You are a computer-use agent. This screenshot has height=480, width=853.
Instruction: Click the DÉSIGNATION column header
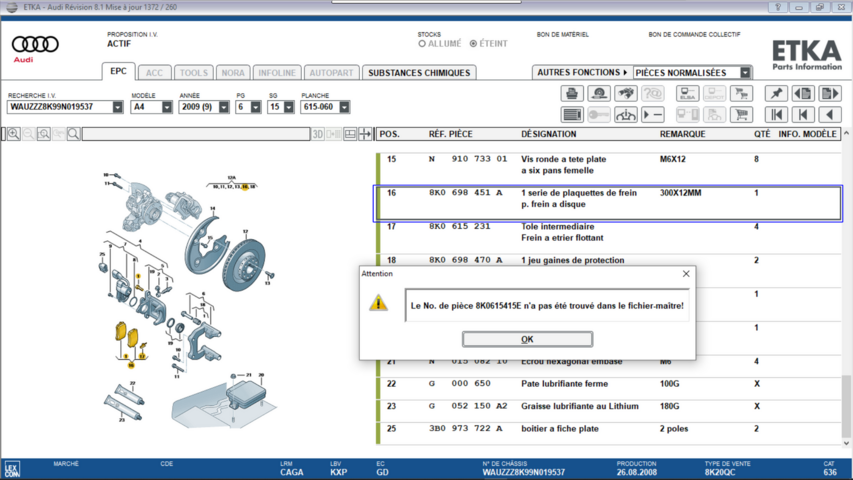coord(548,134)
